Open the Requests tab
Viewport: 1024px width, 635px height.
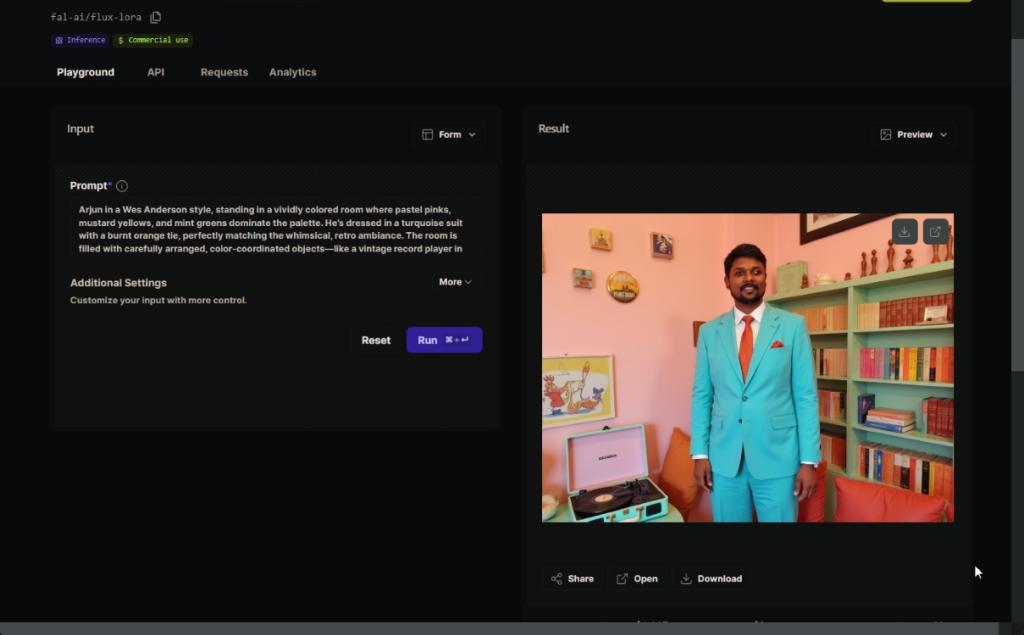[224, 72]
